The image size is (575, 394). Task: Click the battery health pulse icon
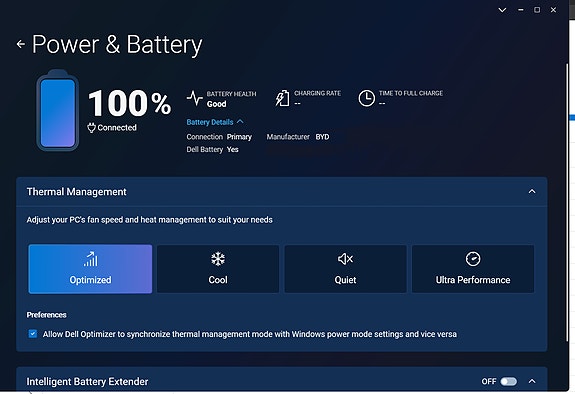(194, 98)
